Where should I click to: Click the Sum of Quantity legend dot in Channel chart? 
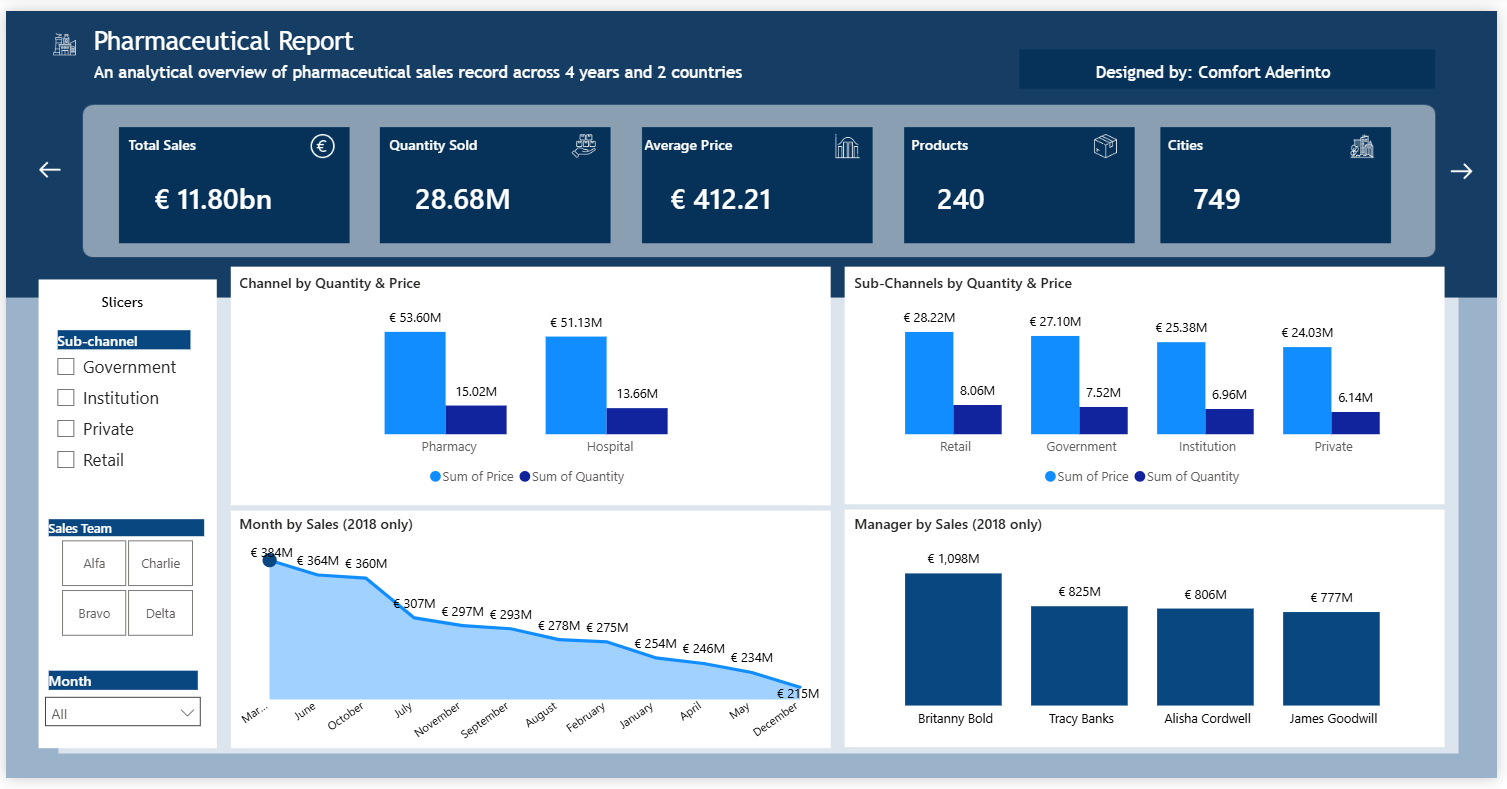(525, 477)
